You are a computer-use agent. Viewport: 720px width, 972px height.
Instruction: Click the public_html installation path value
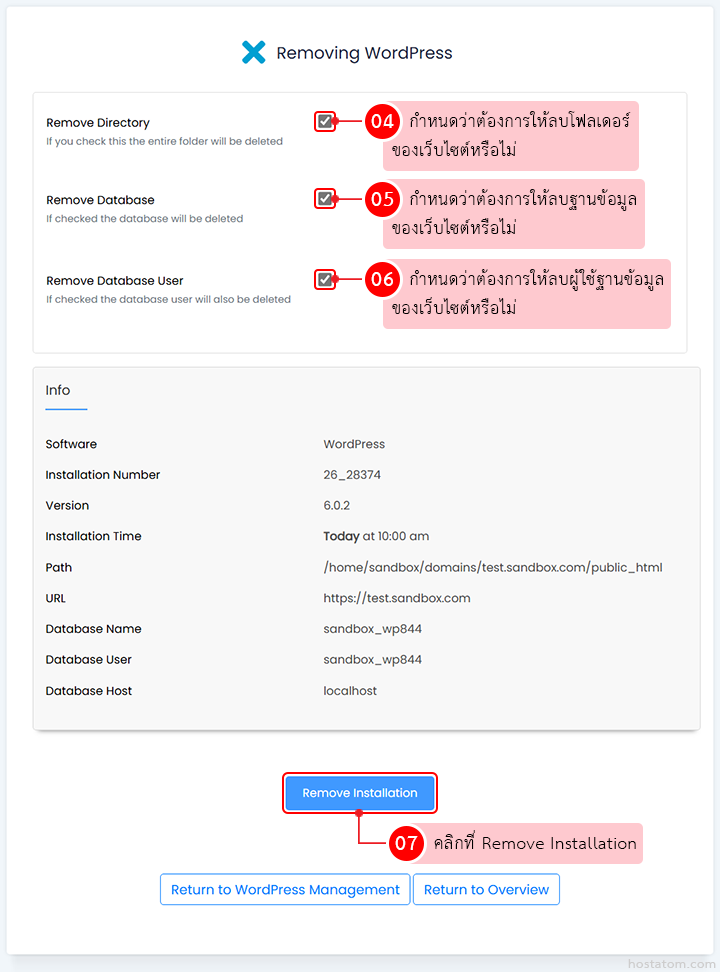[493, 567]
